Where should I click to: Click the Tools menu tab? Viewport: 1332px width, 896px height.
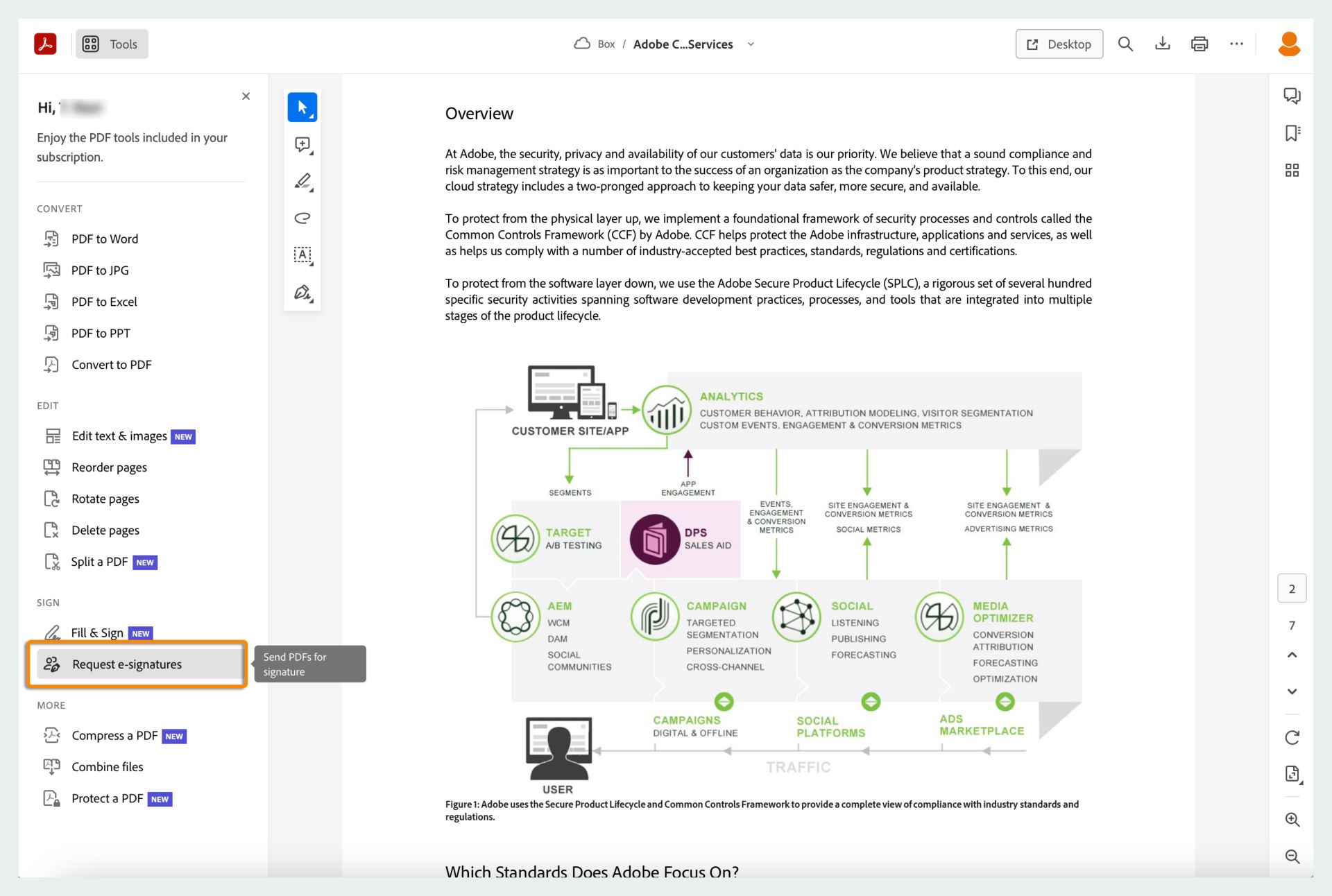click(112, 43)
